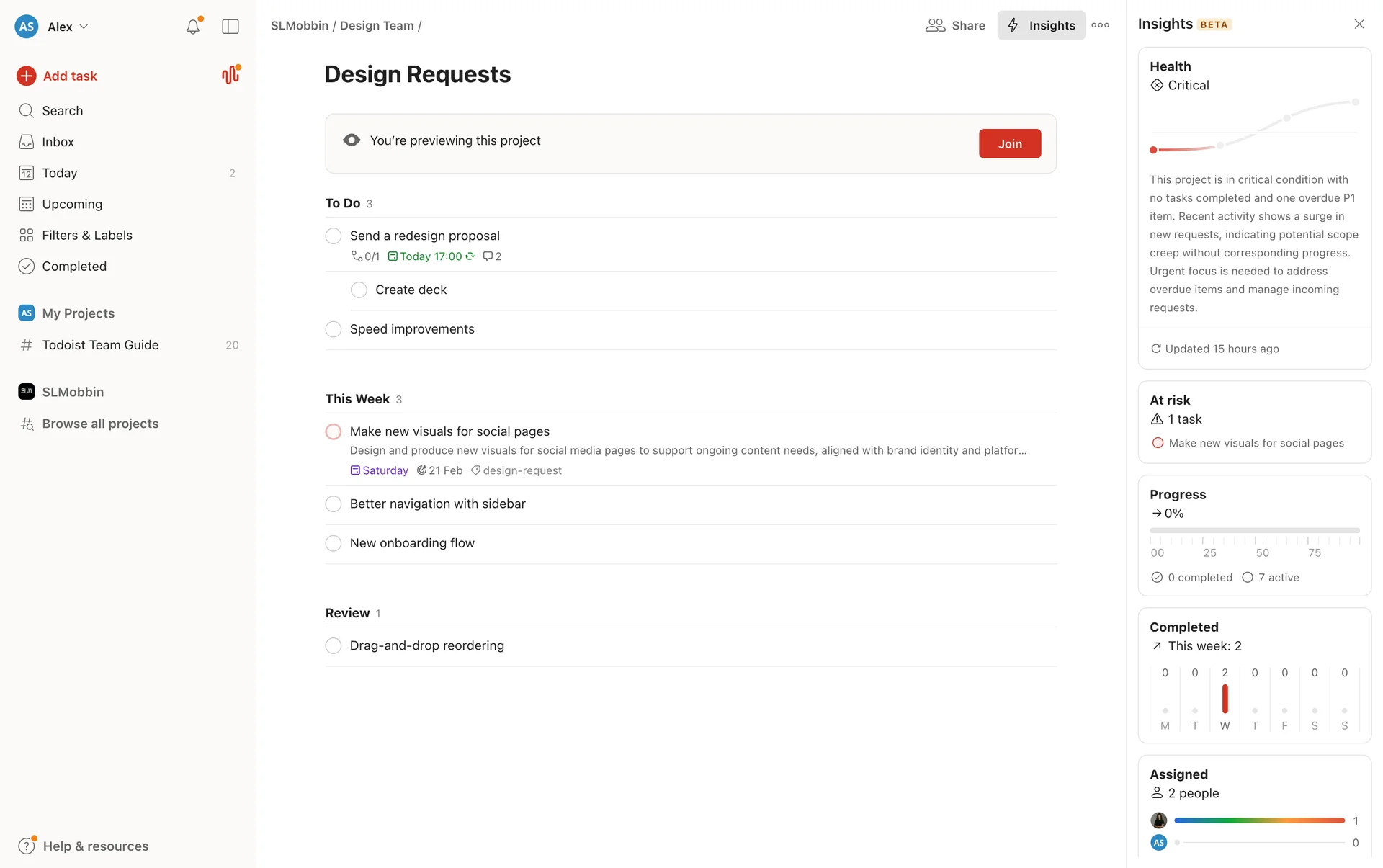Viewport: 1383px width, 868px height.
Task: Open the Upcoming view
Action: (x=72, y=204)
